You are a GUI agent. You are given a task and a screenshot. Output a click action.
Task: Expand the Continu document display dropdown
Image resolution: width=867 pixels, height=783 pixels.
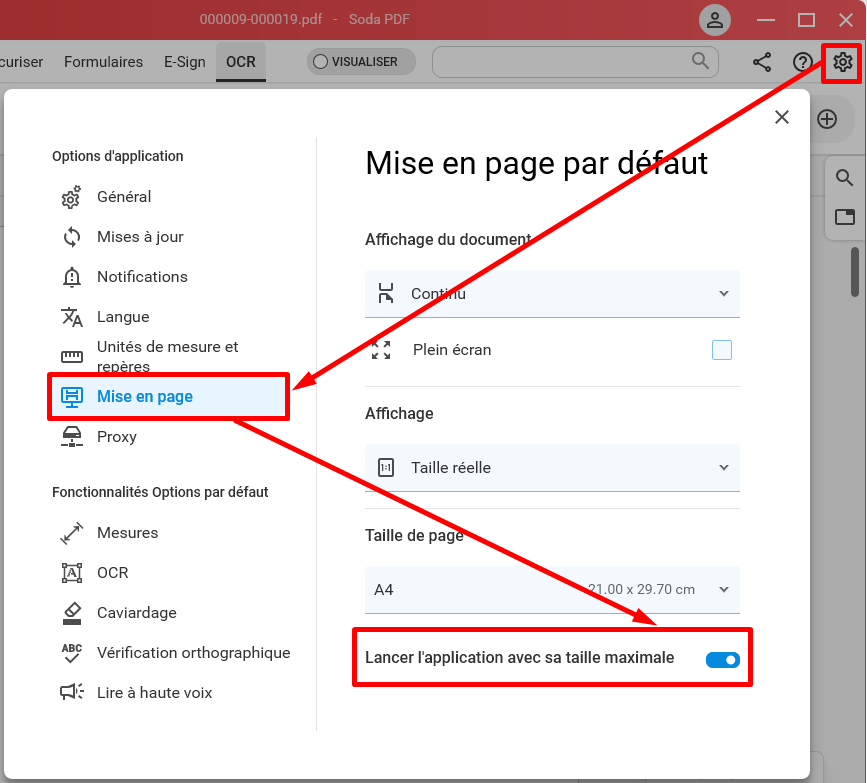pyautogui.click(x=552, y=294)
